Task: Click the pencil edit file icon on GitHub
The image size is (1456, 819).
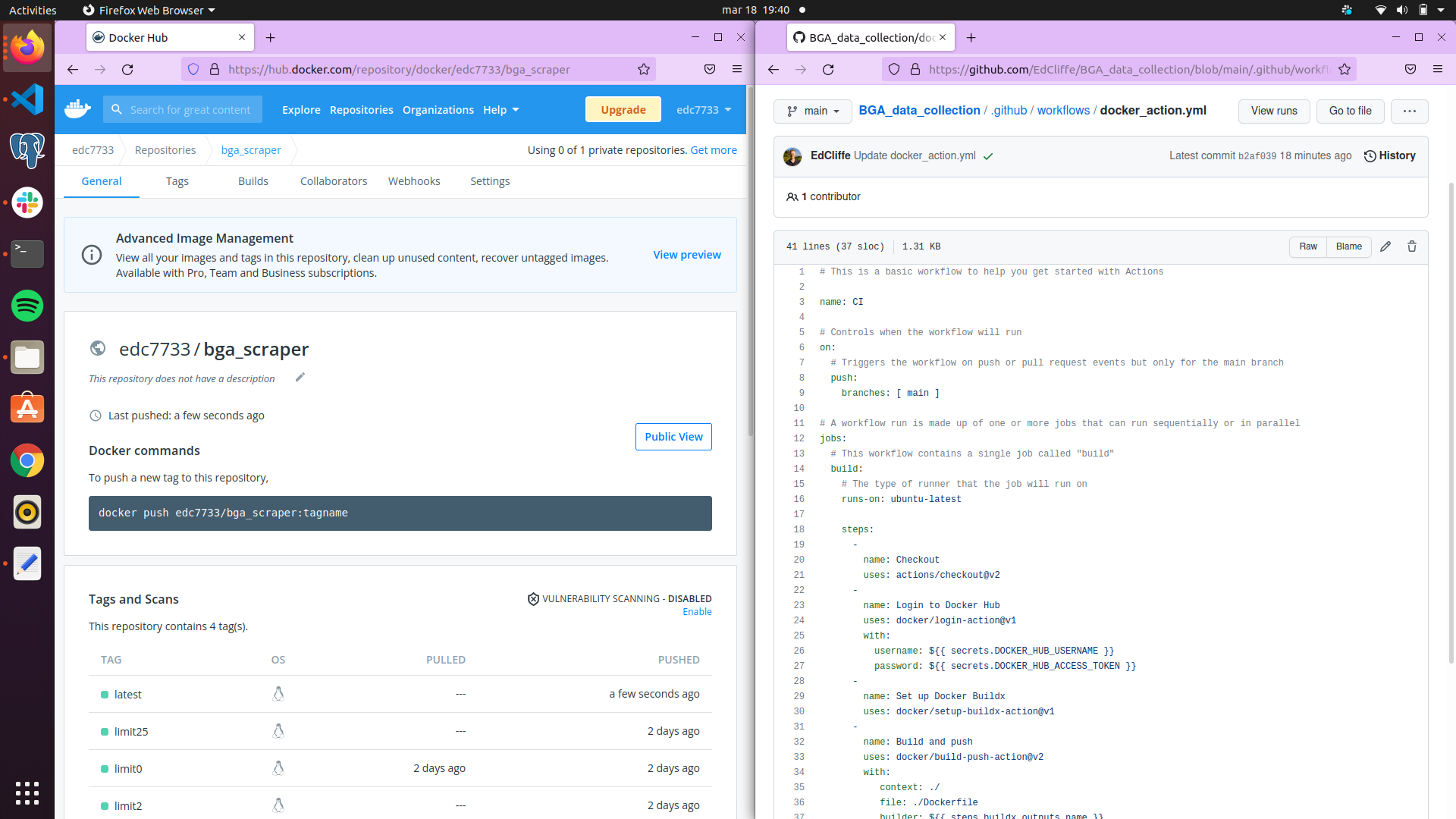Action: coord(1385,246)
